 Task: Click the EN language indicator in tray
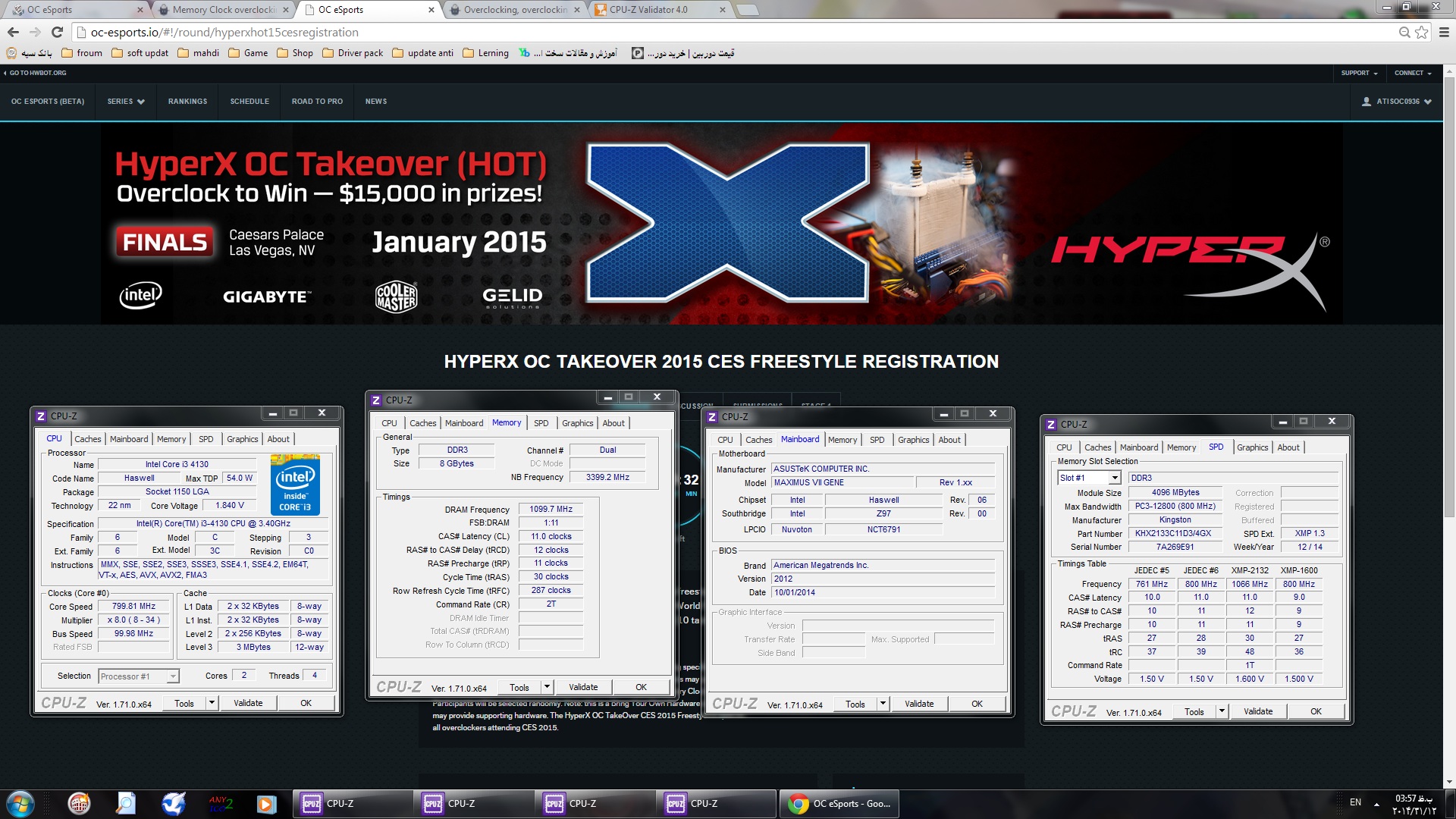click(1355, 802)
